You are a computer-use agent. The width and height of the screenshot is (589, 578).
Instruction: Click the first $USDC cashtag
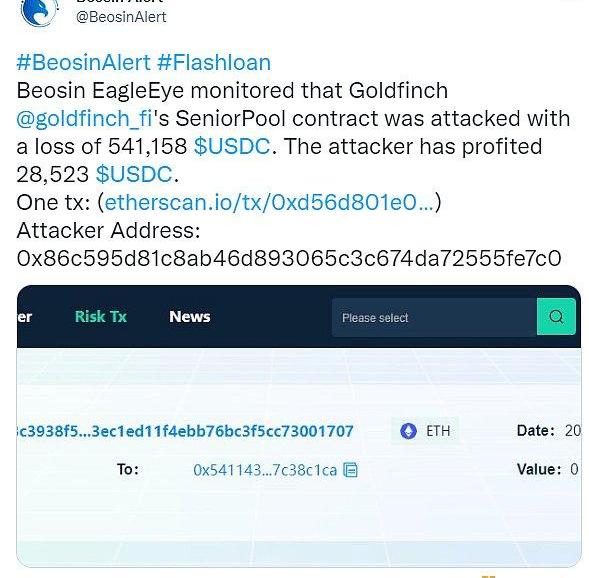coord(232,146)
